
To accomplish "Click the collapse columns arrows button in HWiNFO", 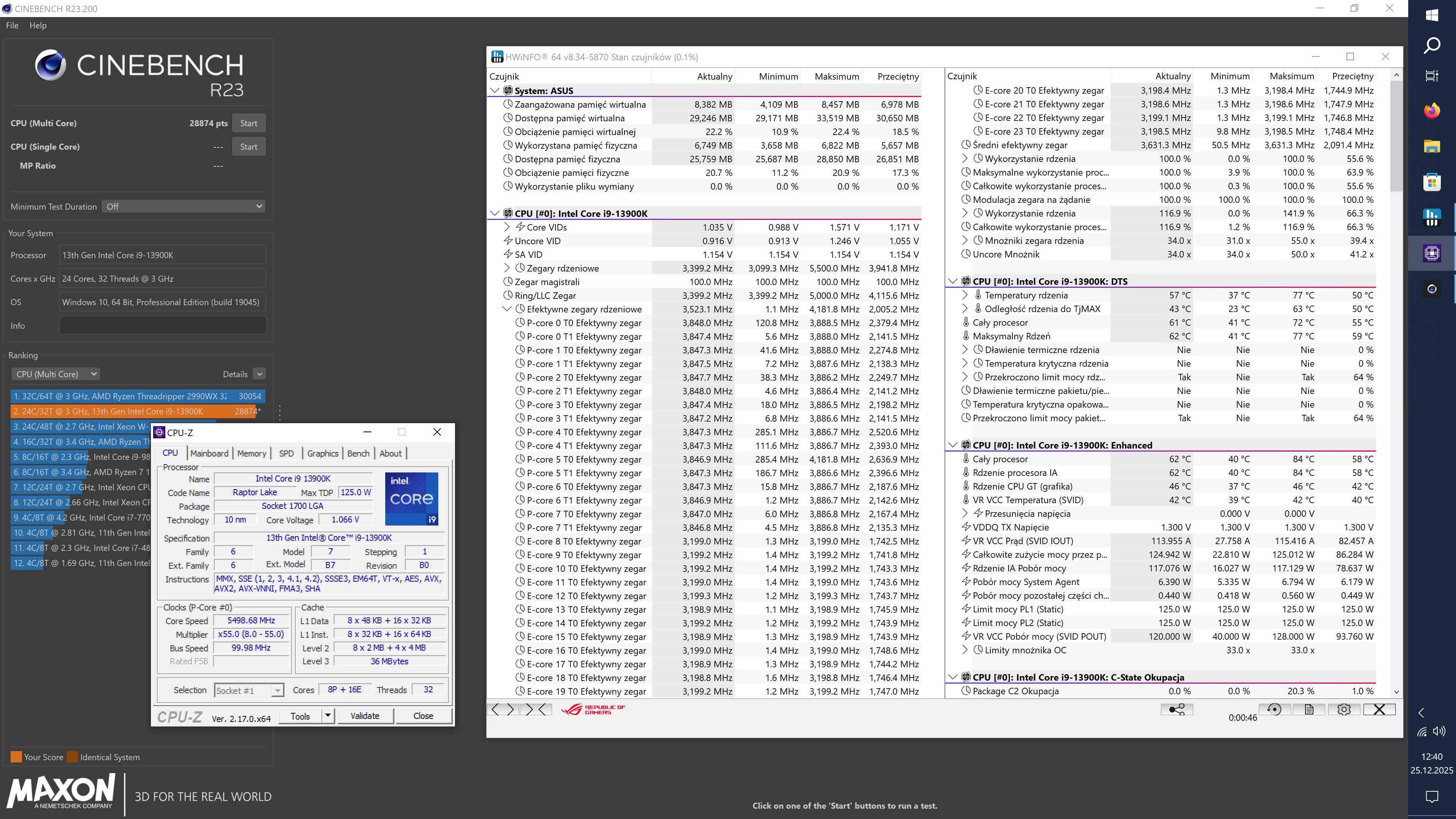I will tap(537, 709).
